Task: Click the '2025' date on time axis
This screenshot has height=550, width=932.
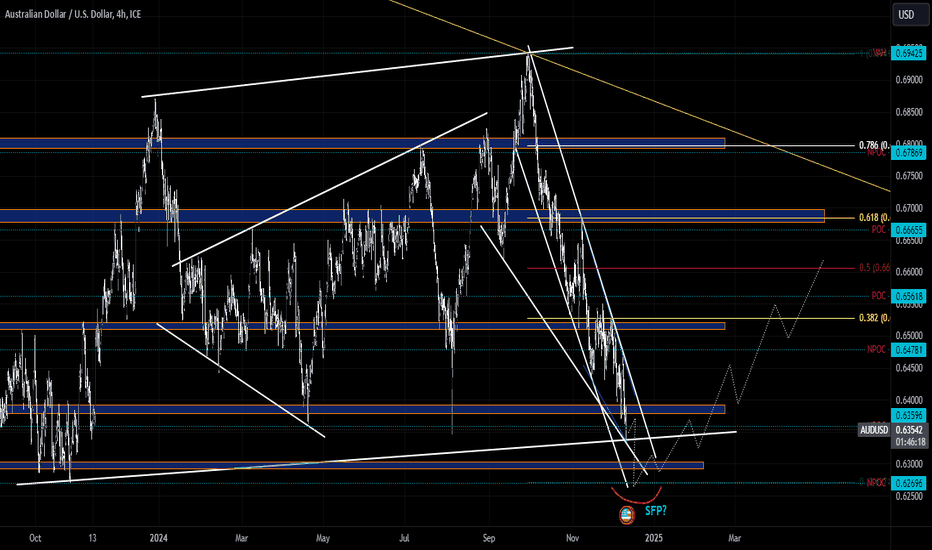Action: [654, 538]
